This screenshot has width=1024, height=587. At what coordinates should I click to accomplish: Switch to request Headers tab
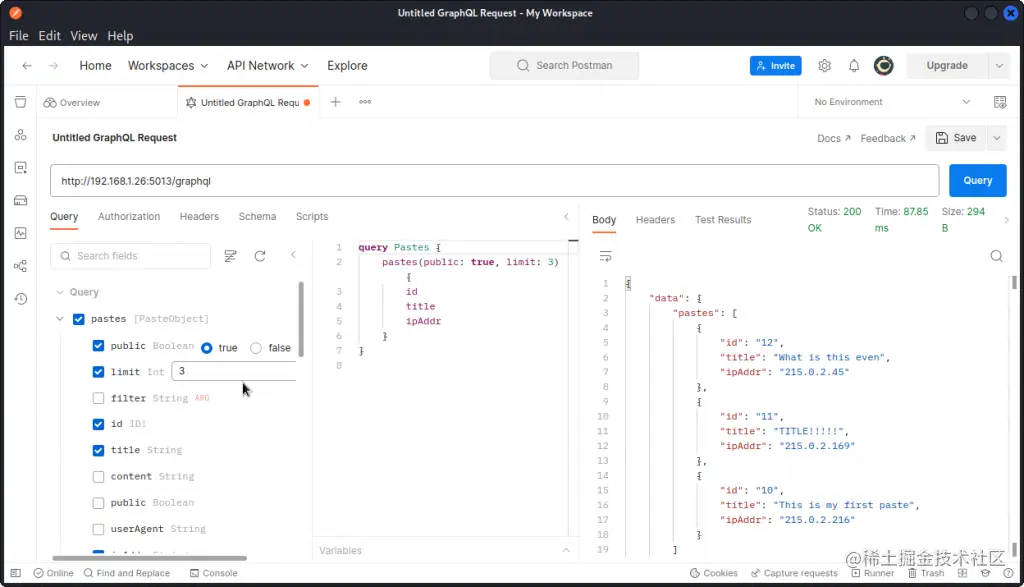pos(199,216)
